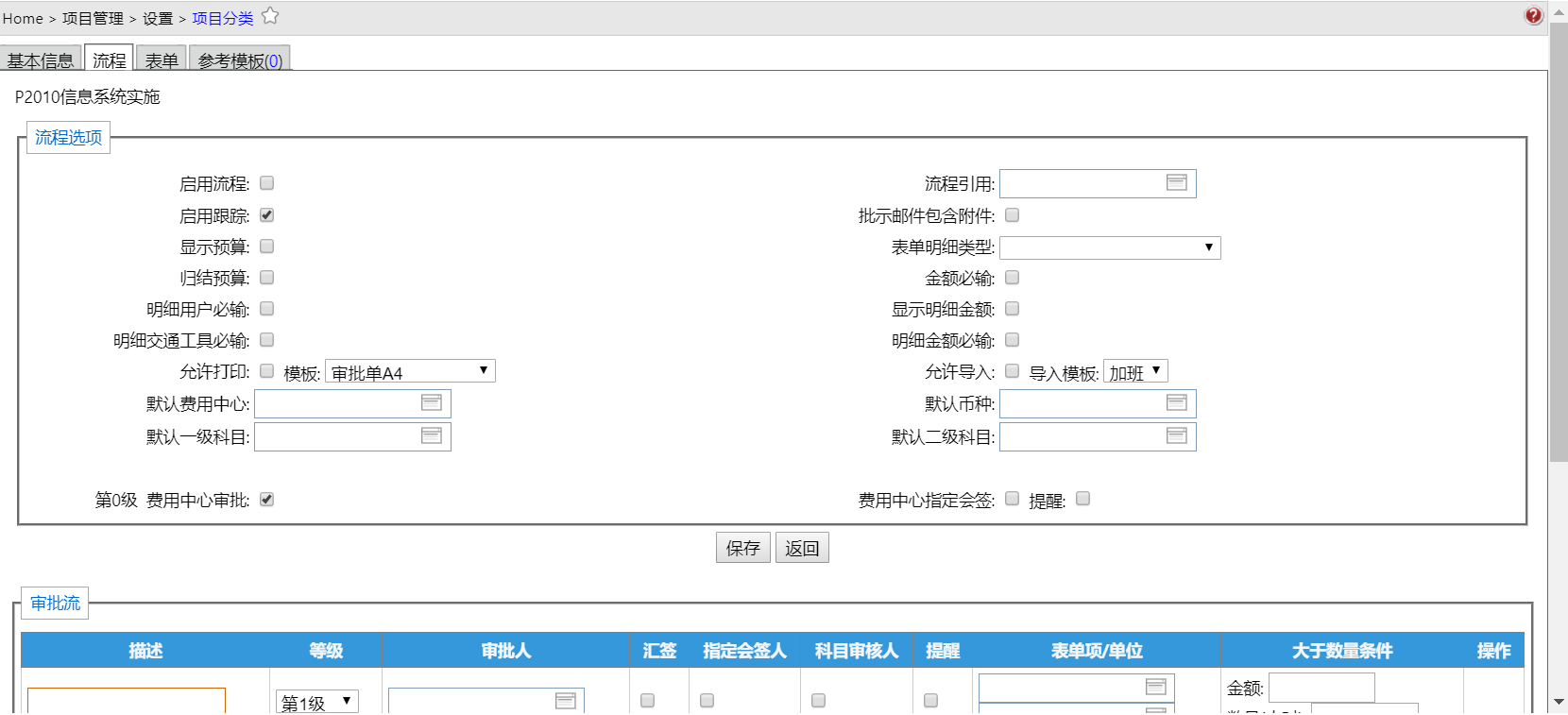Image resolution: width=1568 pixels, height=715 pixels.
Task: Tick the 金额必输 checkbox
Action: click(x=1013, y=278)
